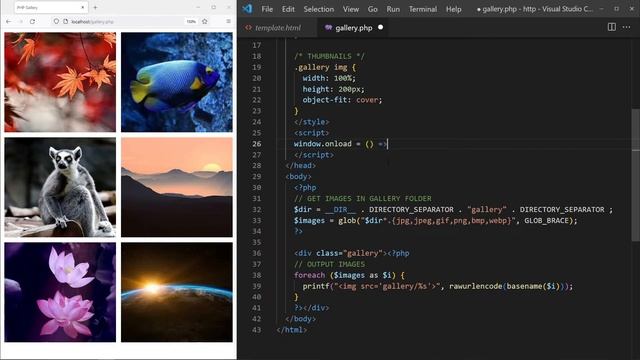Open the File menu

click(267, 9)
